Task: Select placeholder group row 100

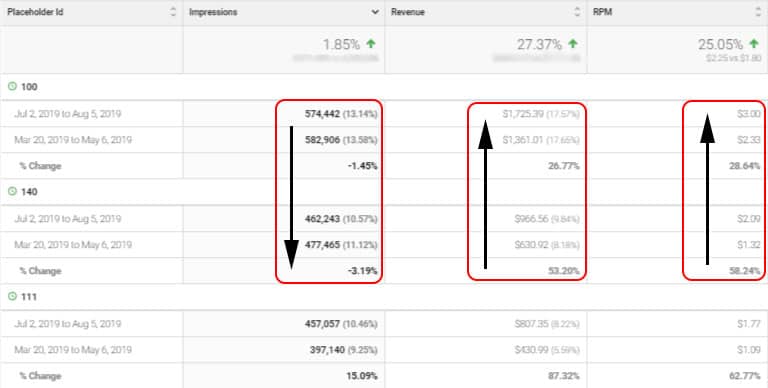Action: tap(384, 87)
